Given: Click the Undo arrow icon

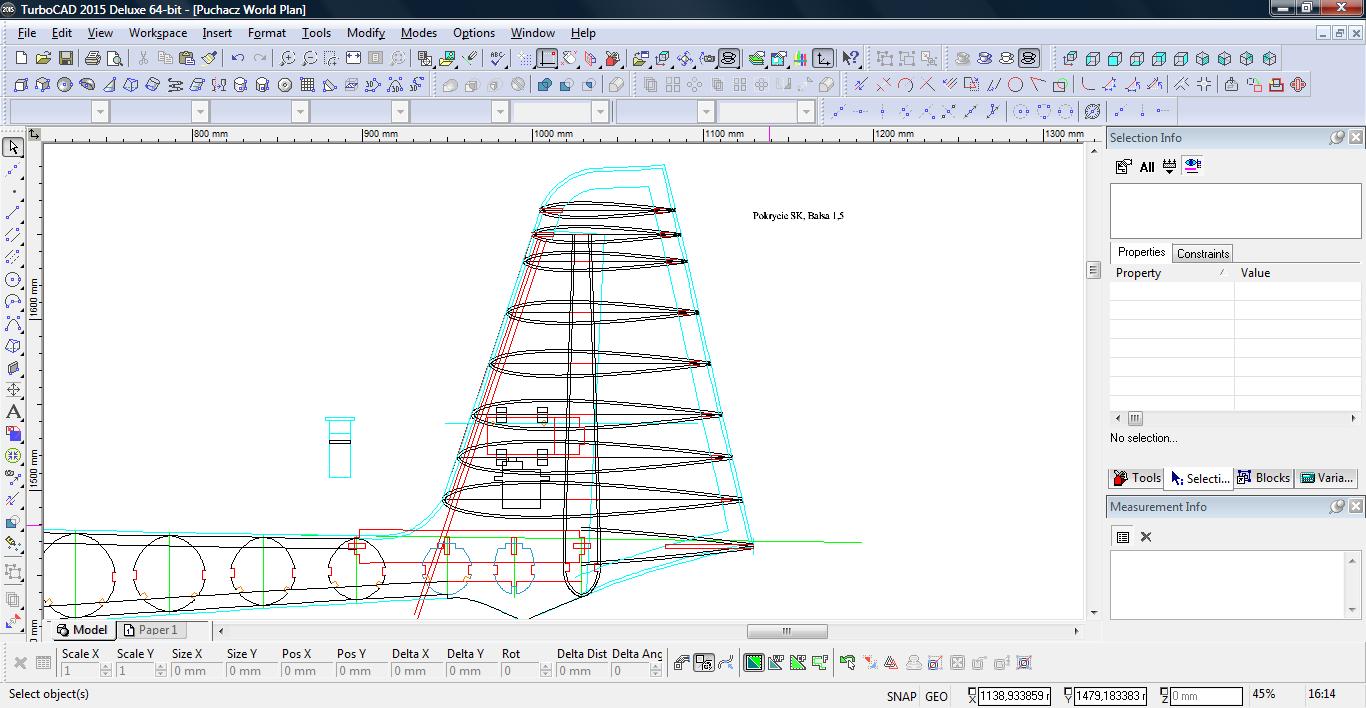Looking at the screenshot, I should [237, 59].
